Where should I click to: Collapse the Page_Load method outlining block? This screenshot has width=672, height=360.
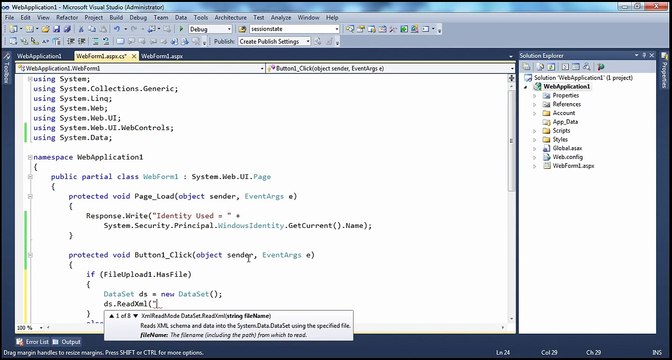(30, 196)
